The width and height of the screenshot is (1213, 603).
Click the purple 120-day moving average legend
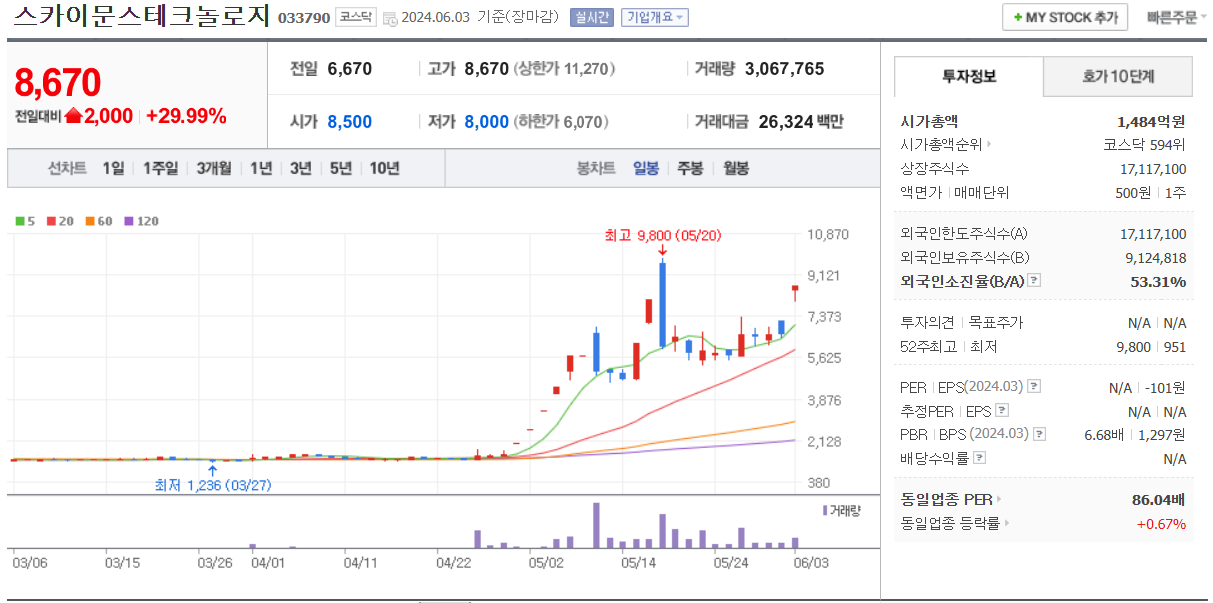pos(141,221)
